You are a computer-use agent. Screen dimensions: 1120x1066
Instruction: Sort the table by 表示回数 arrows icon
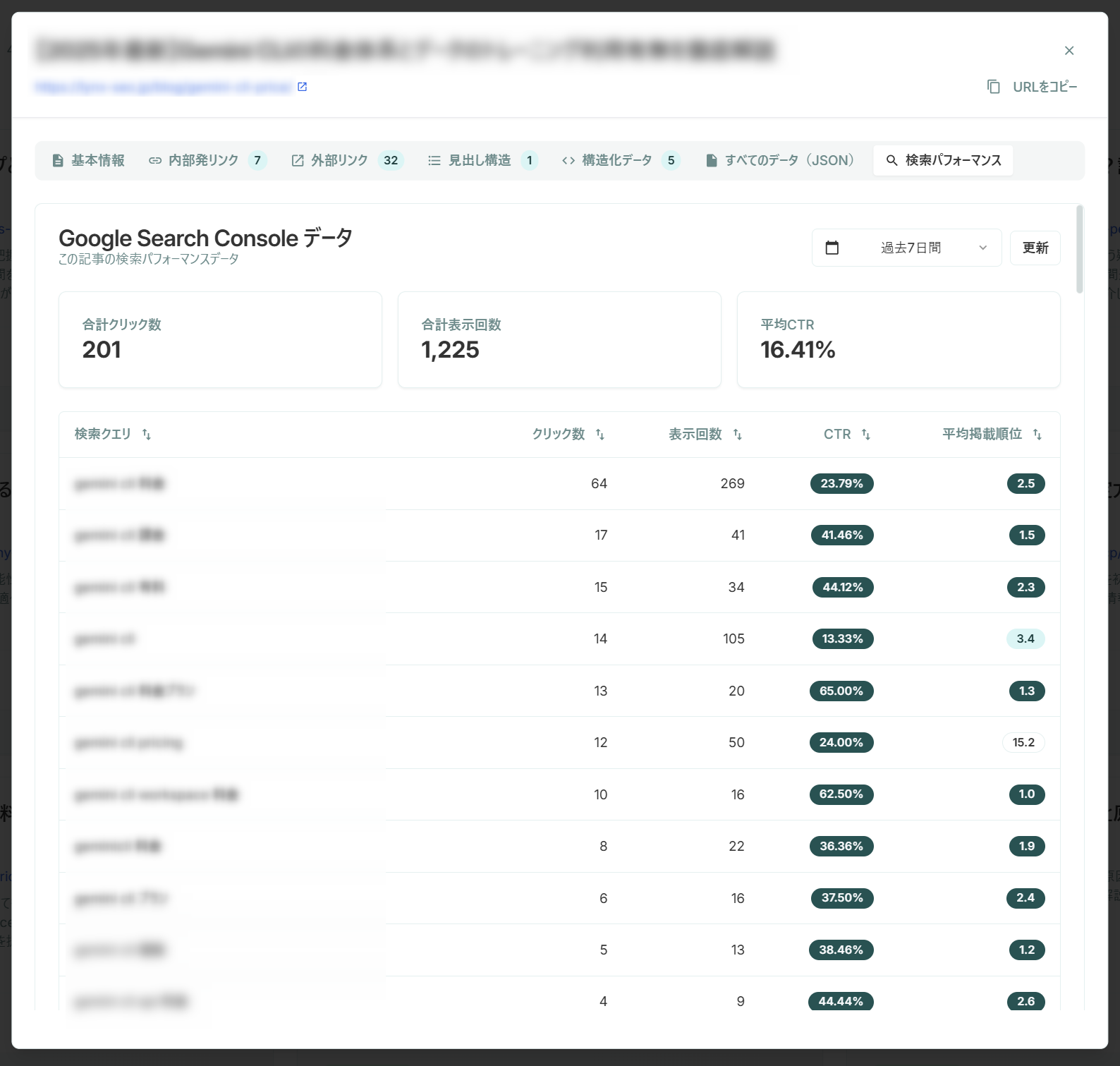pyautogui.click(x=738, y=435)
